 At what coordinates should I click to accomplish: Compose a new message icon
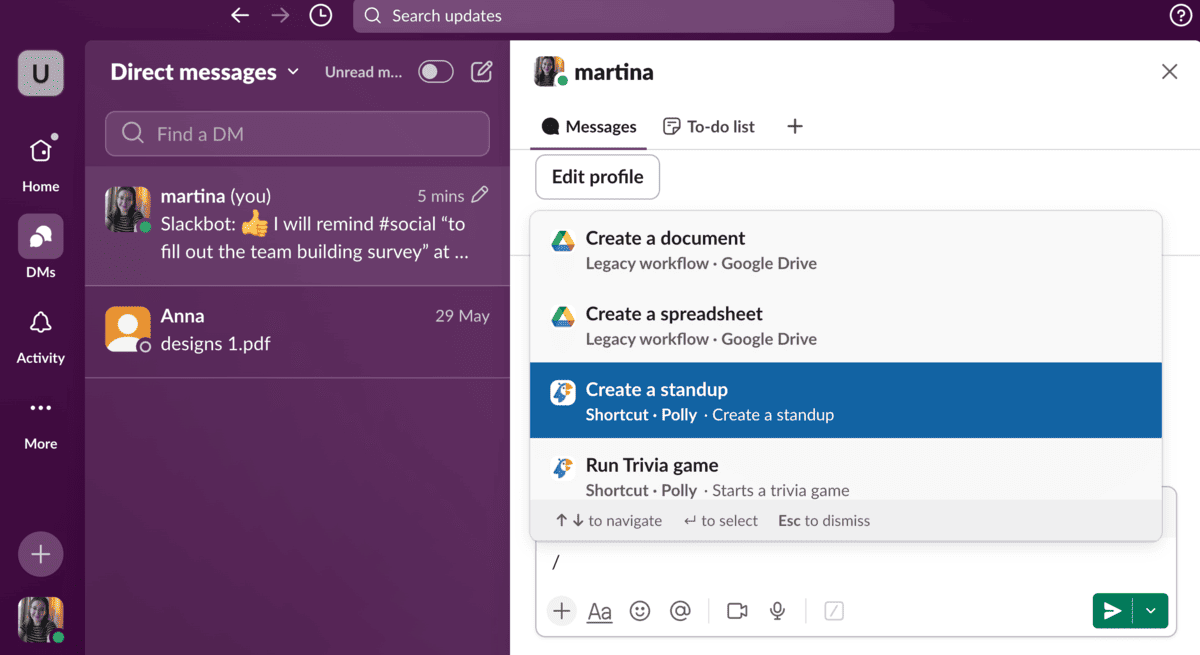[x=482, y=72]
